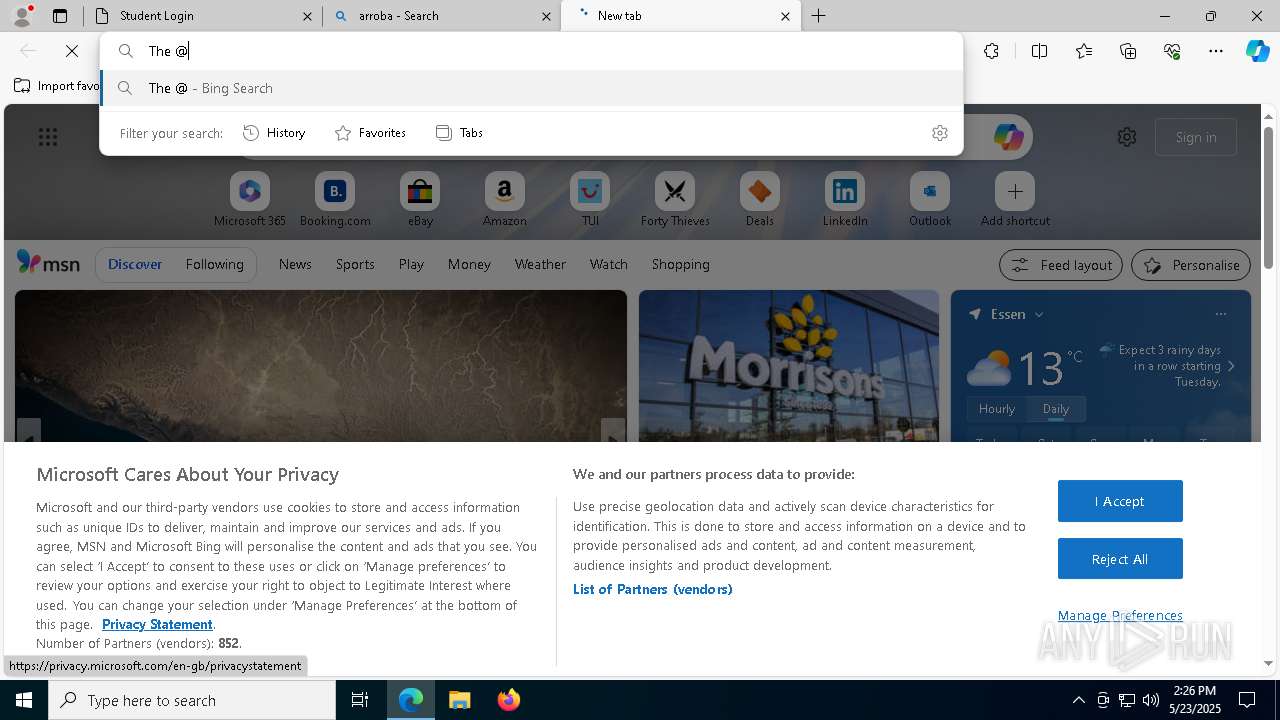Screen dimensions: 1280x720
Task: Launch the Copilot sidebar icon
Action: coord(1258,51)
